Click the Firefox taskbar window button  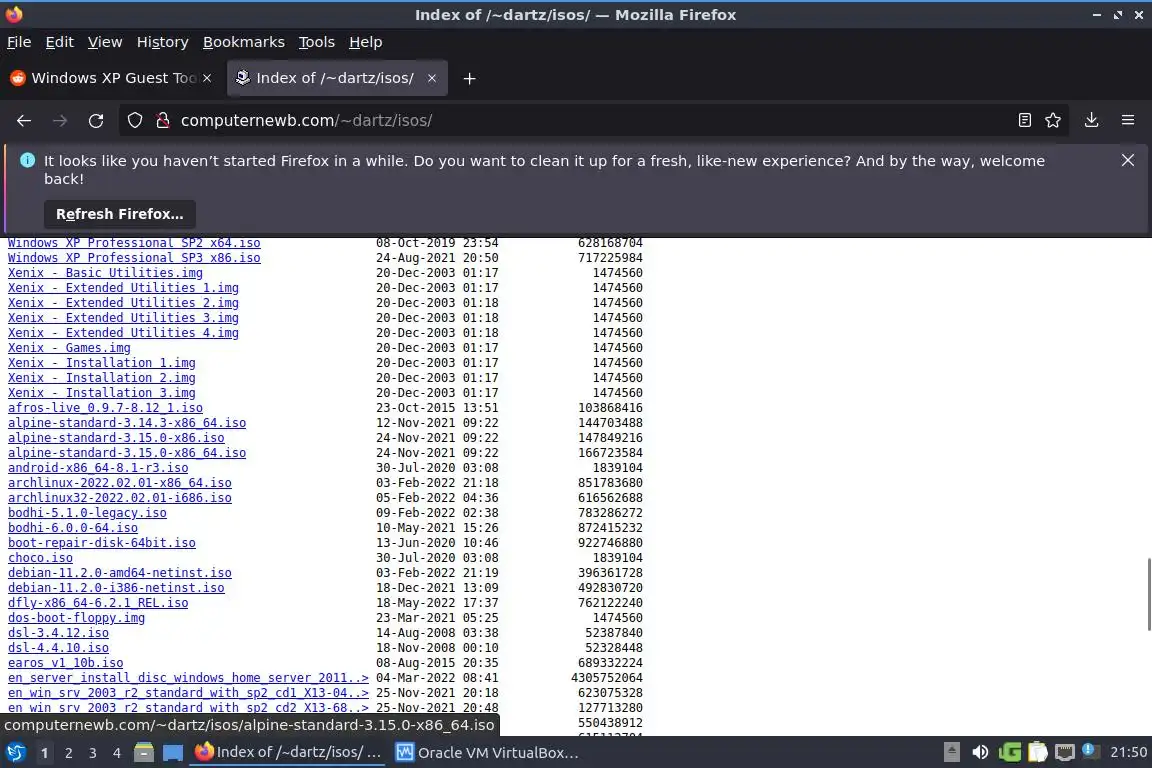(288, 753)
